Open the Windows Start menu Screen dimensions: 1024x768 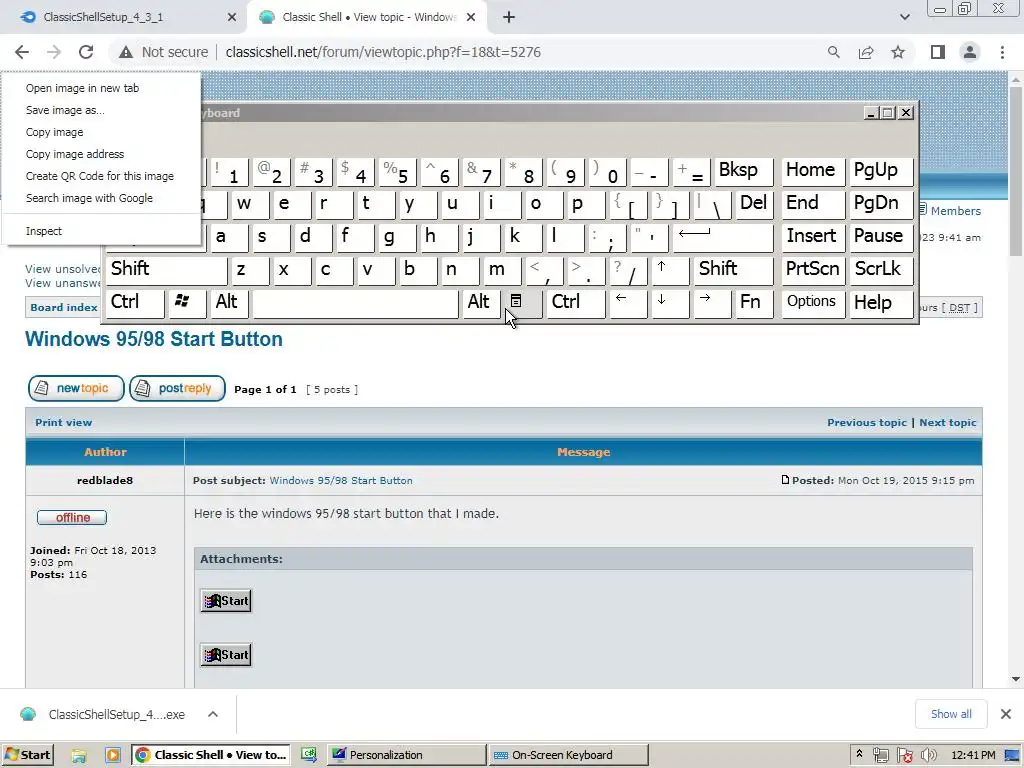pyautogui.click(x=27, y=755)
